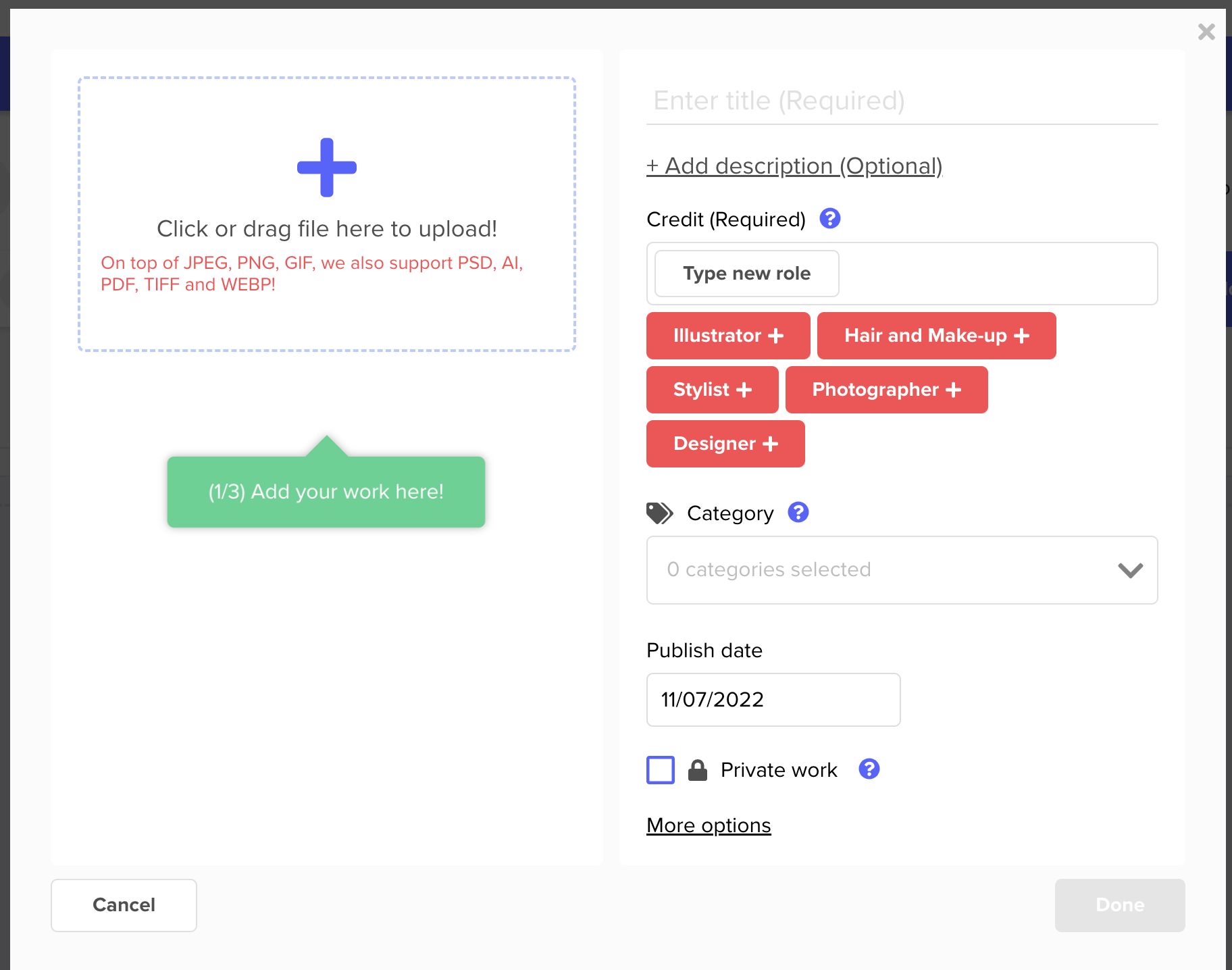Click Add description (Optional) link
The image size is (1232, 970).
point(794,166)
